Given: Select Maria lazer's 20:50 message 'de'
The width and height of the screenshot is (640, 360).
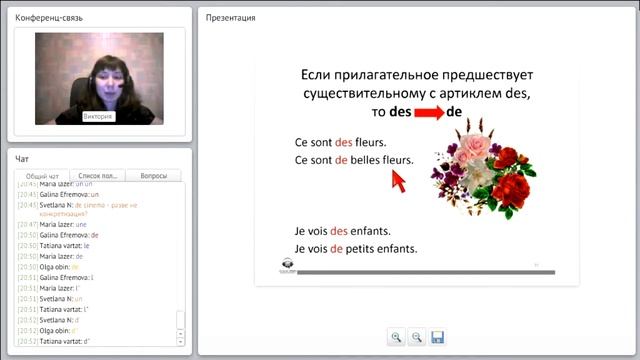Looking at the screenshot, I should (x=51, y=256).
